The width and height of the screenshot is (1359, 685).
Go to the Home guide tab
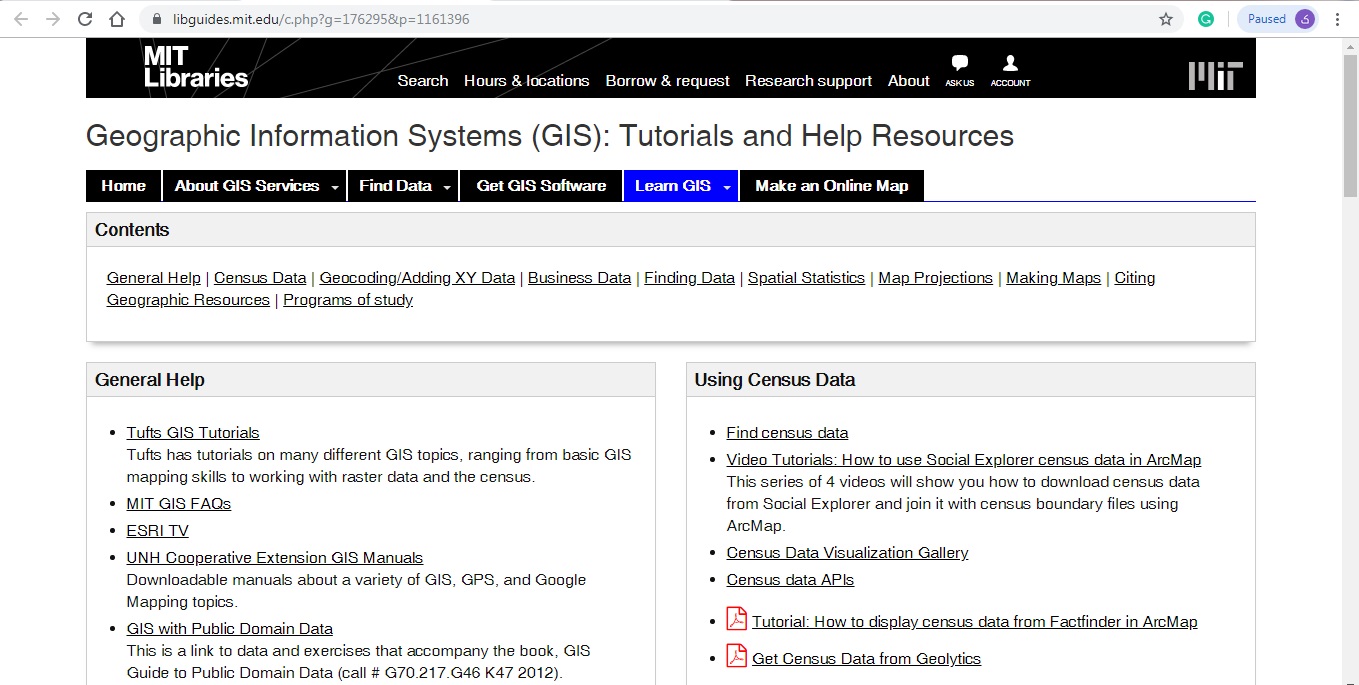124,186
